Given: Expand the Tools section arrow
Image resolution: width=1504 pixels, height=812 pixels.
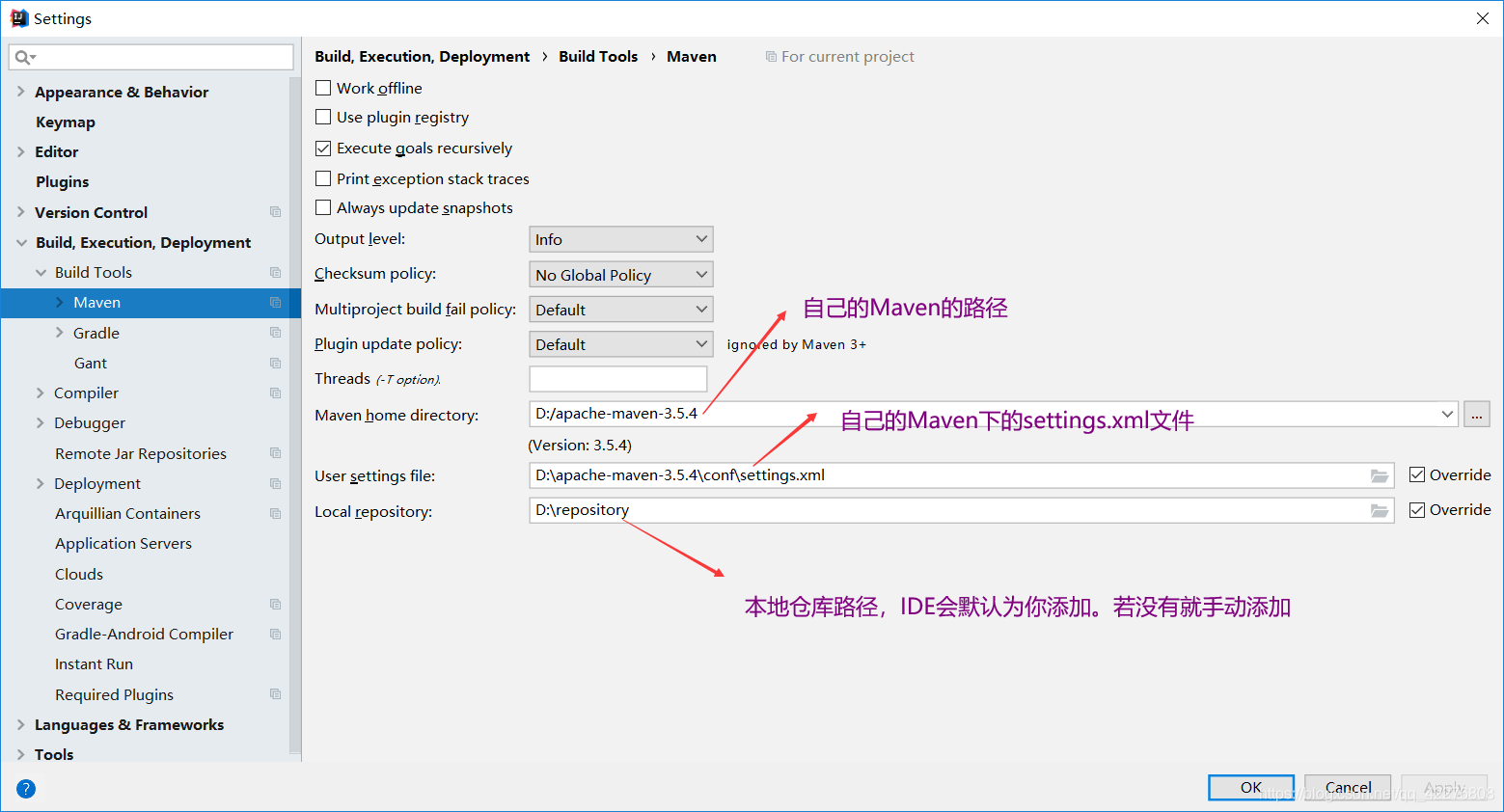Looking at the screenshot, I should pyautogui.click(x=21, y=755).
